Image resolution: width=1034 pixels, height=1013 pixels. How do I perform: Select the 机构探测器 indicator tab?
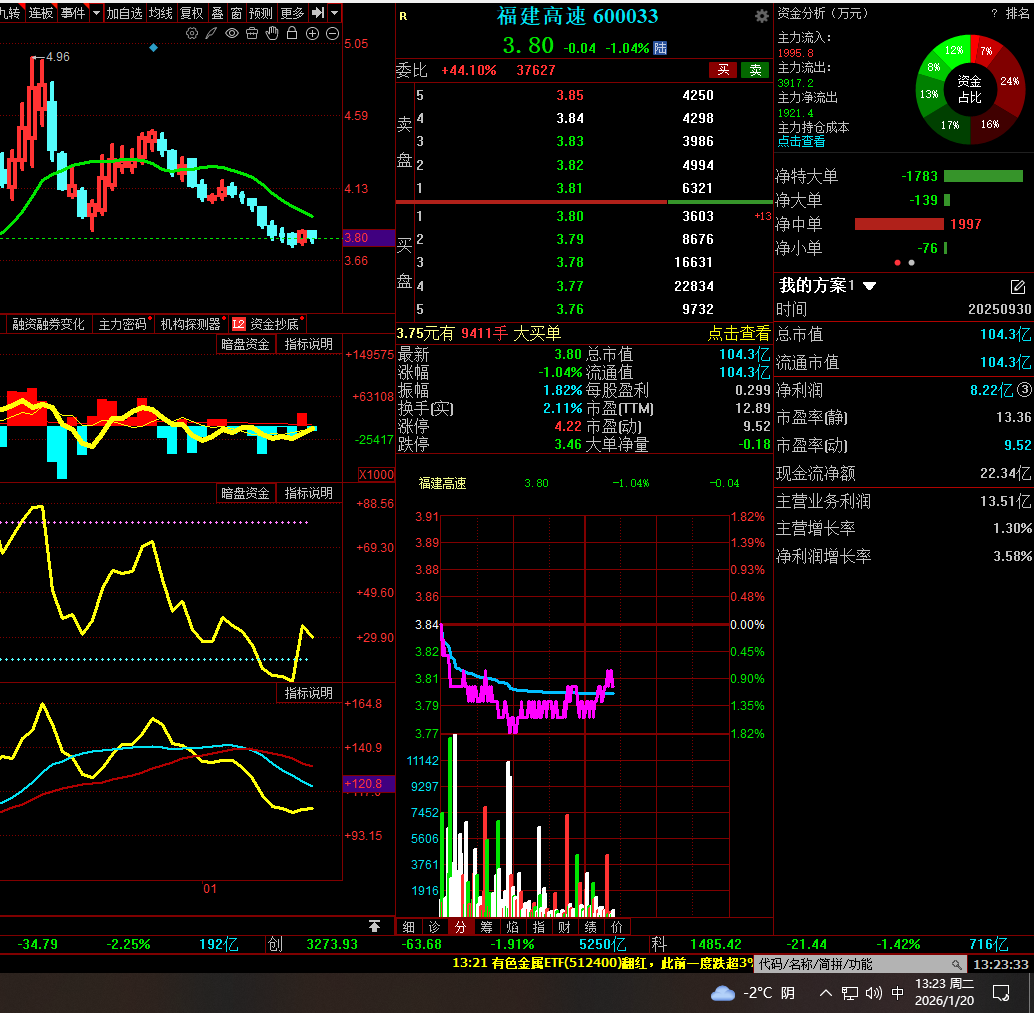191,324
